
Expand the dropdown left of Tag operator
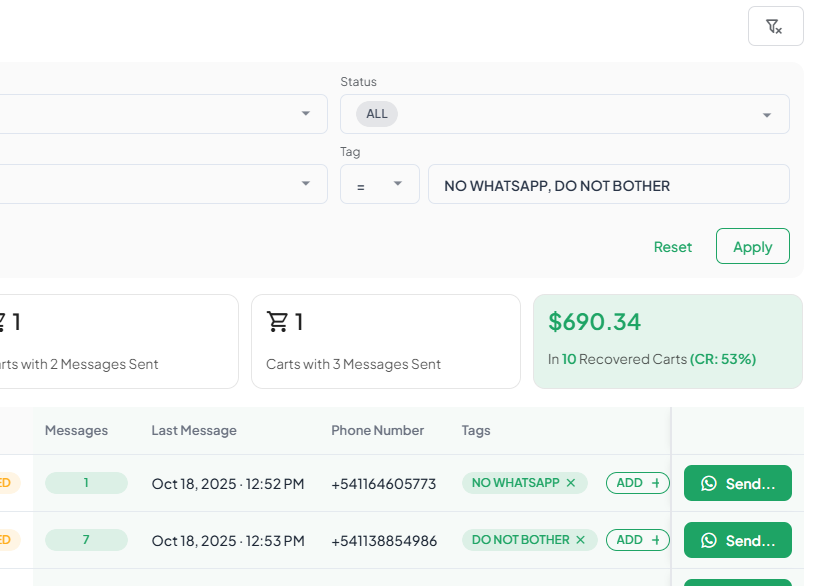click(306, 184)
